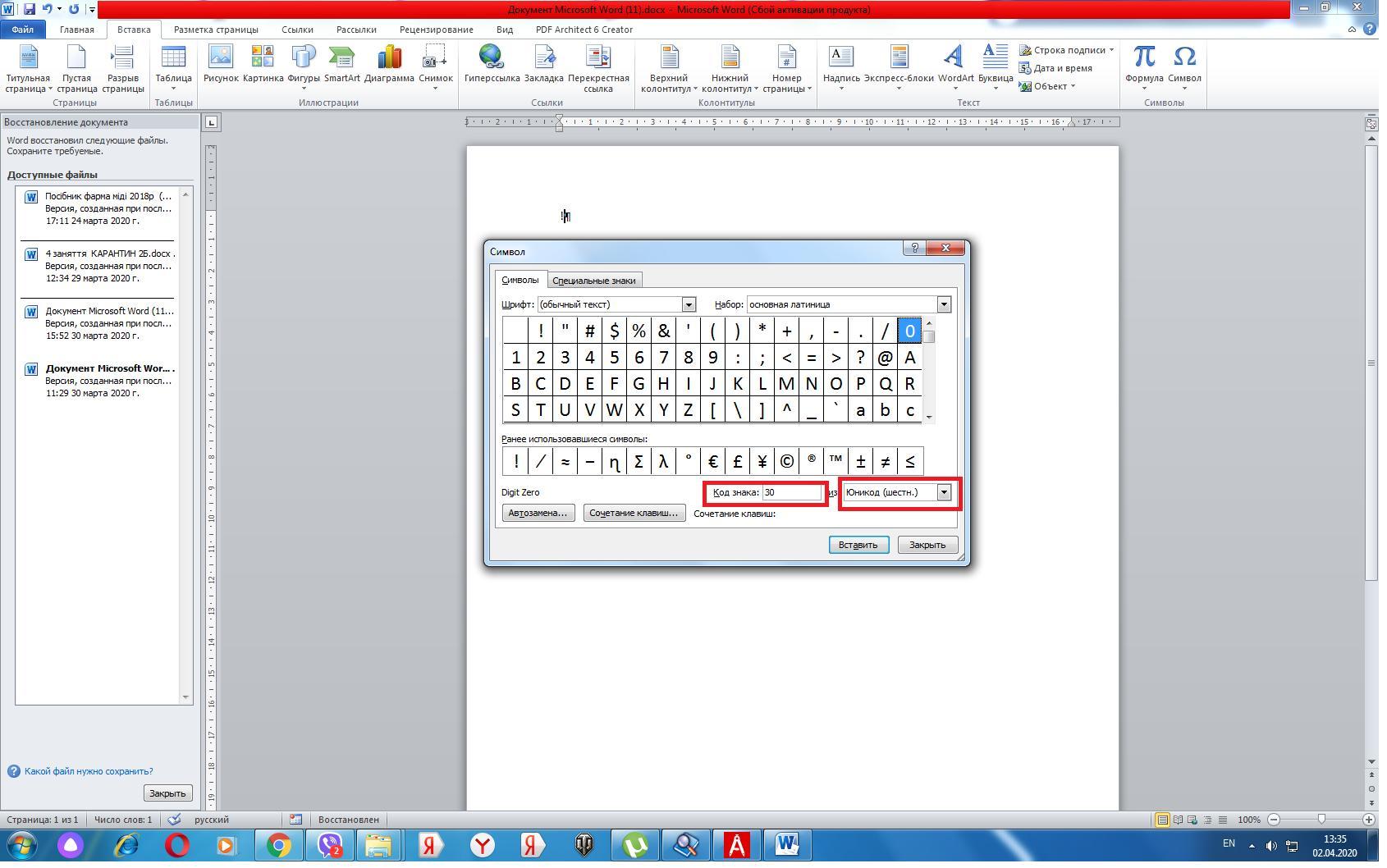Expand the Набор subset dropdown
1387x868 pixels.
944,304
